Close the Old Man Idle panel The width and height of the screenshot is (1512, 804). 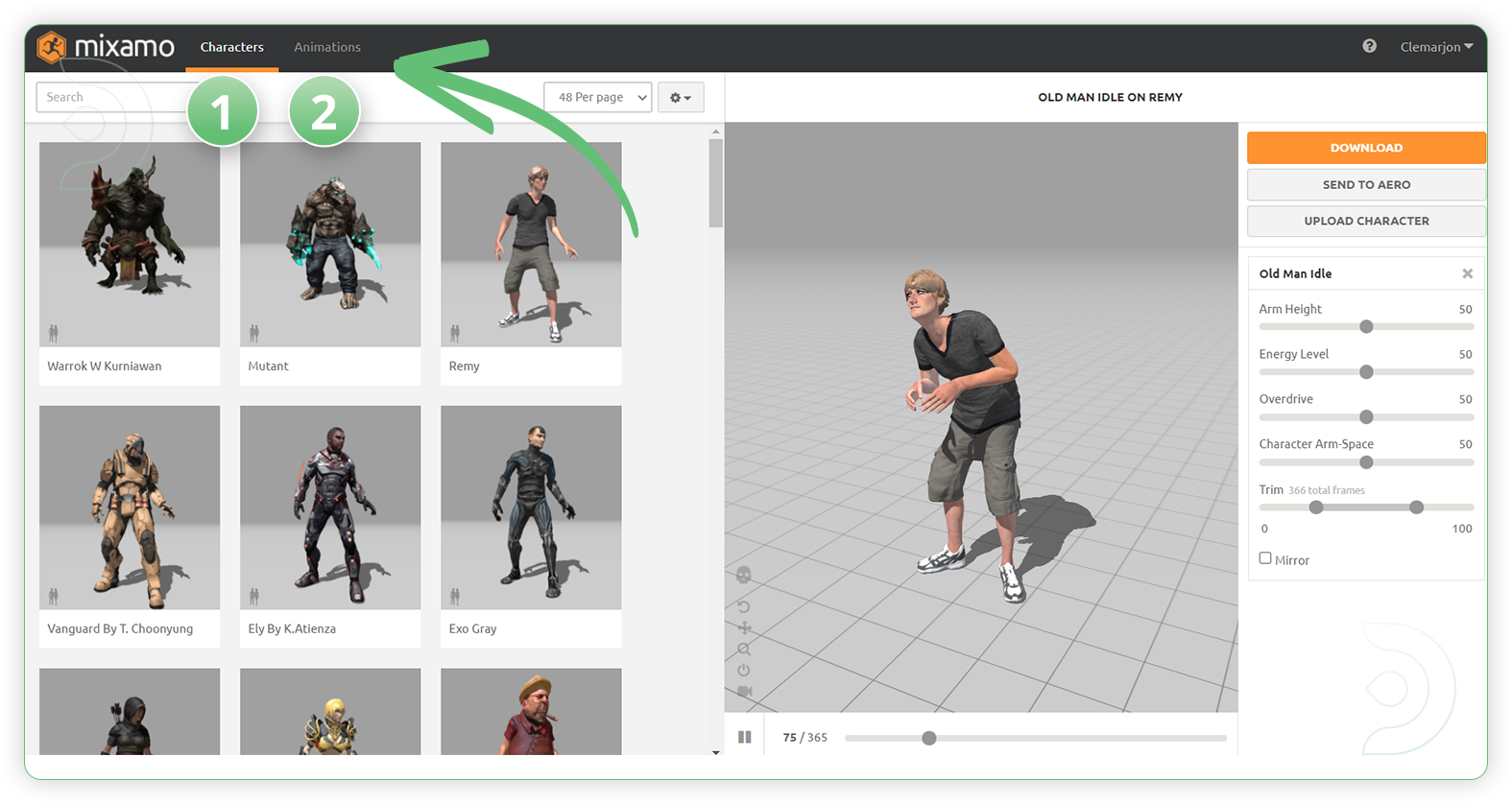(1467, 273)
